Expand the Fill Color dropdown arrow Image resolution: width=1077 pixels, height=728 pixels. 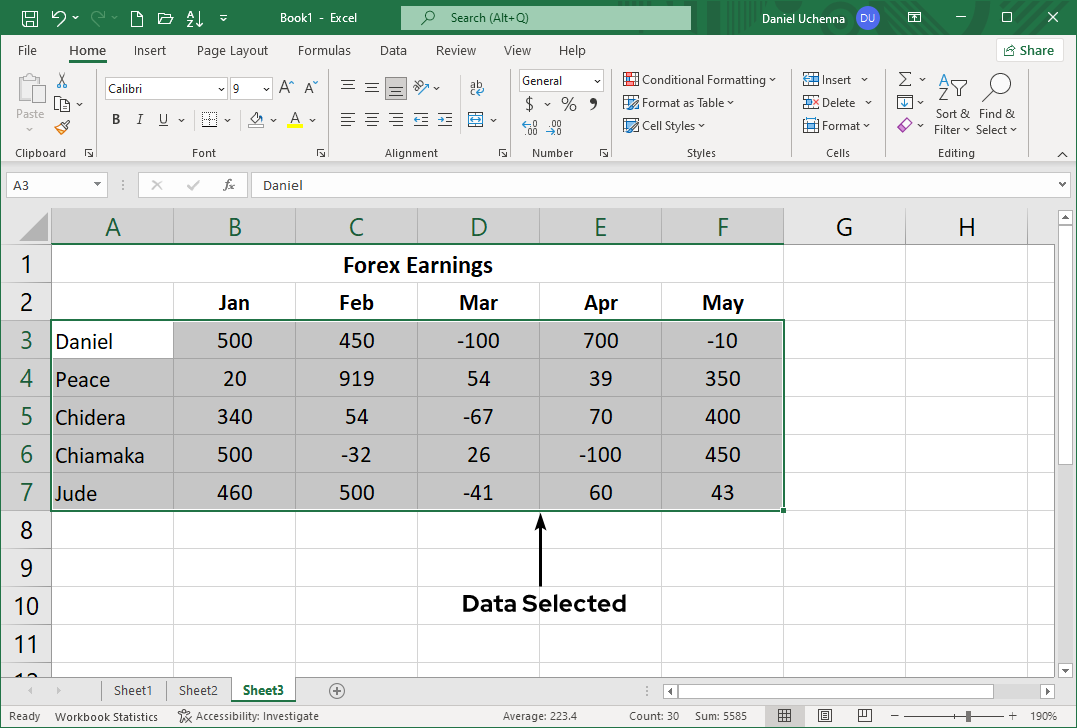pyautogui.click(x=273, y=119)
